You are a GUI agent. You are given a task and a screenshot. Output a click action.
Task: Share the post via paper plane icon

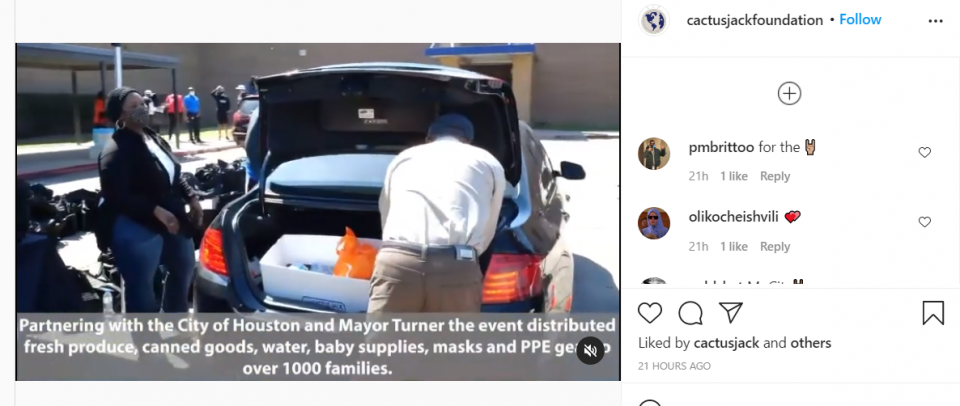pyautogui.click(x=730, y=312)
